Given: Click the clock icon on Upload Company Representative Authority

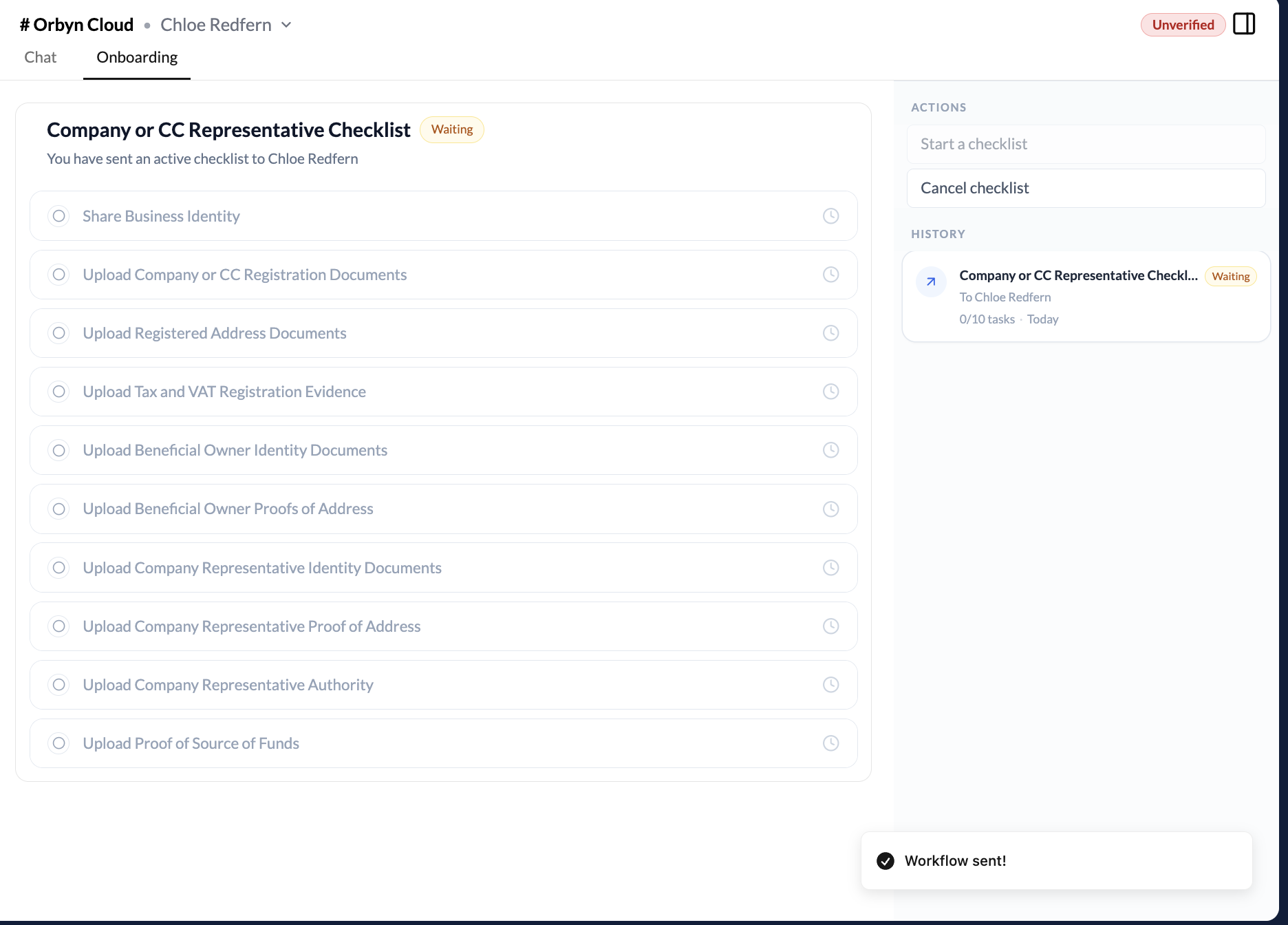Looking at the screenshot, I should coord(830,685).
